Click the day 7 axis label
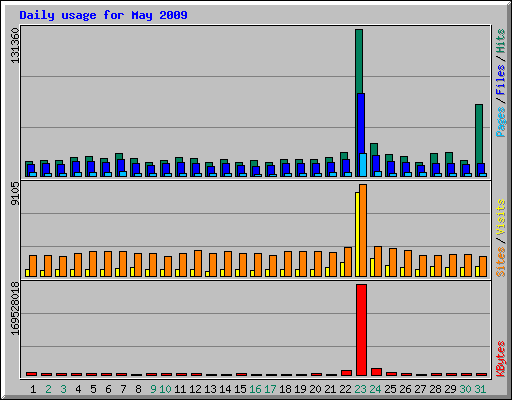Screen dimensions: 512x400 [x=123, y=389]
